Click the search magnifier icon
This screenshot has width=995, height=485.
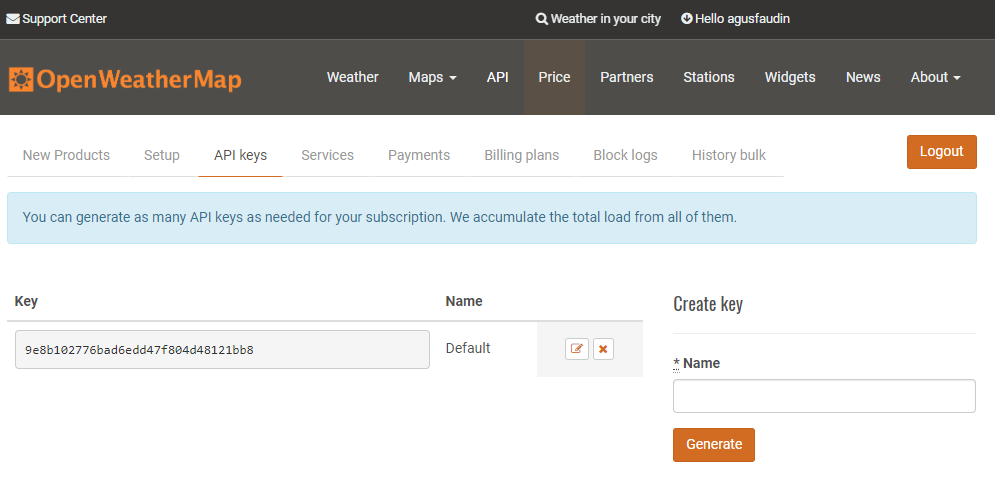pos(541,19)
